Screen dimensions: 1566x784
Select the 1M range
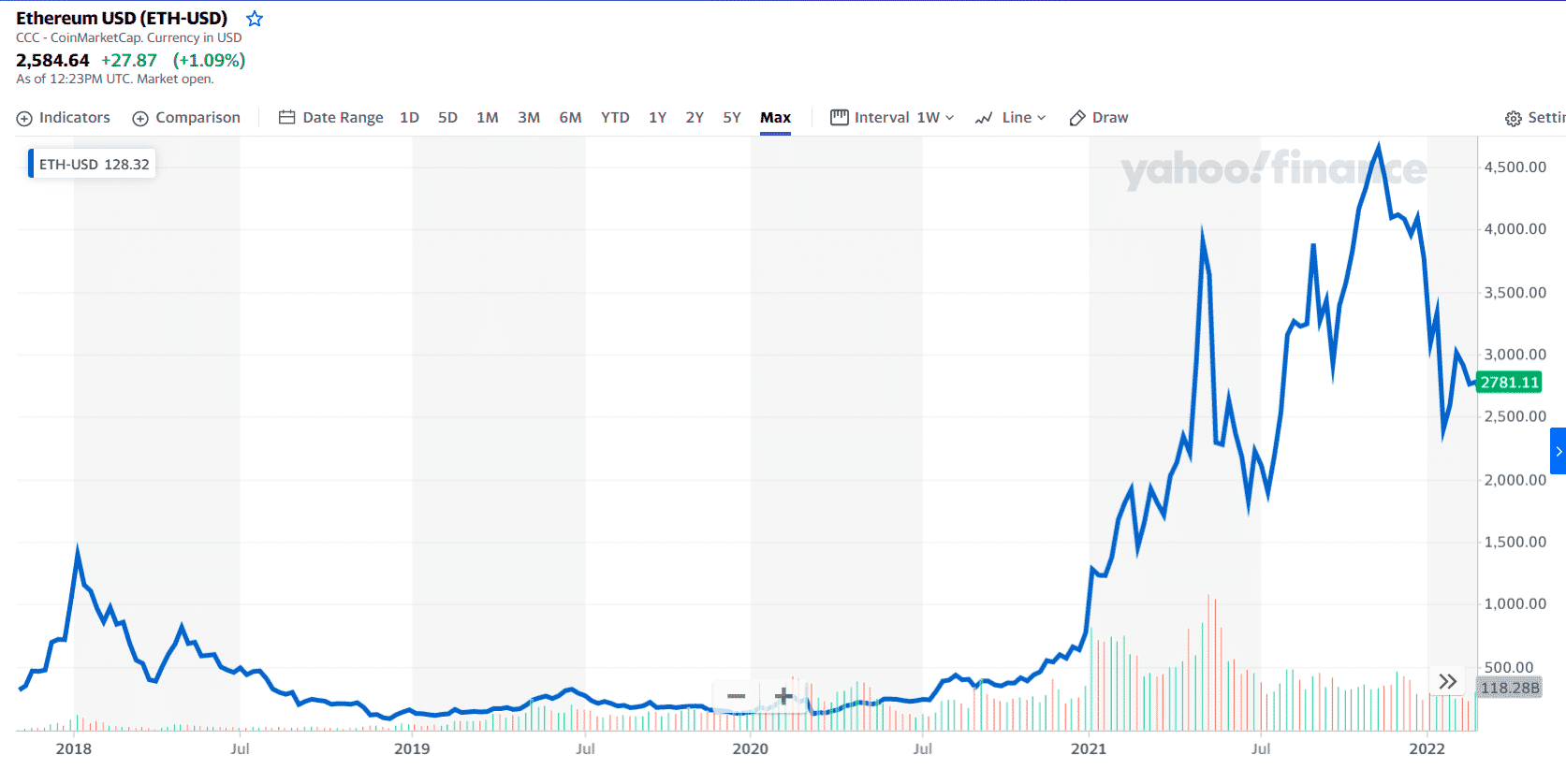[x=487, y=118]
